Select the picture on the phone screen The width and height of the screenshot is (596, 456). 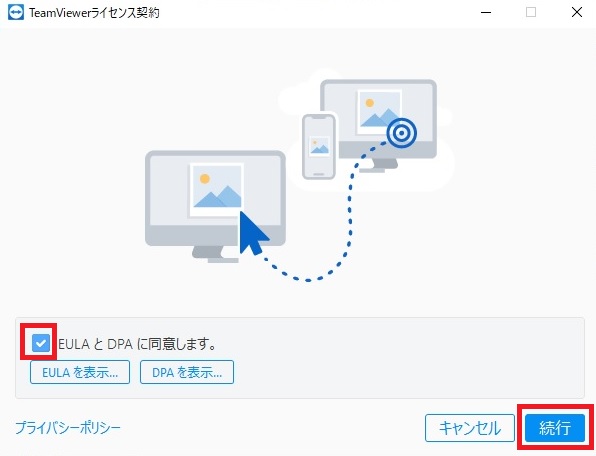coord(319,146)
